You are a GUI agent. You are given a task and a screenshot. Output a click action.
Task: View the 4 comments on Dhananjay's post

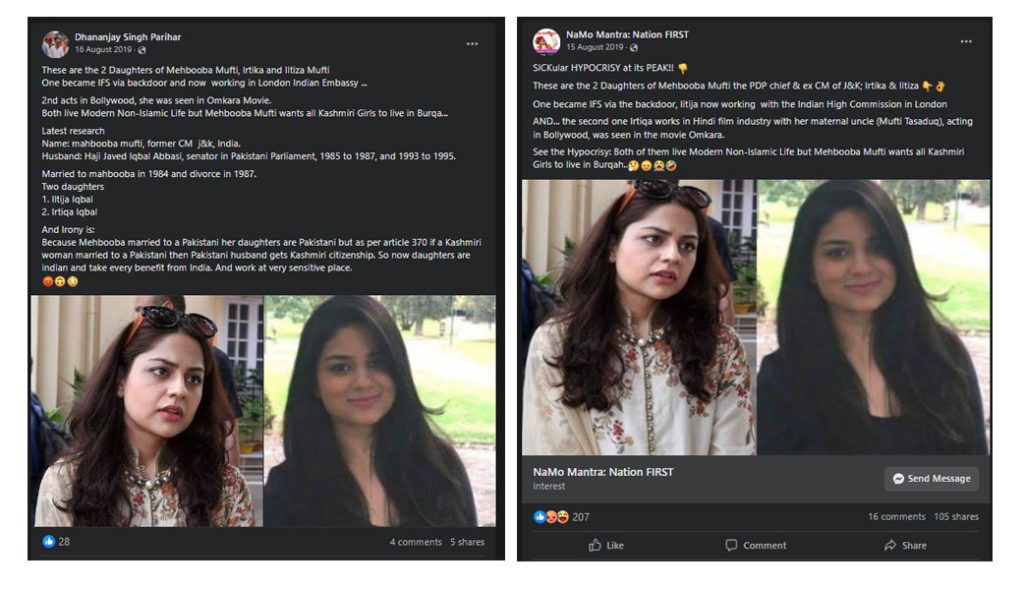tap(415, 542)
